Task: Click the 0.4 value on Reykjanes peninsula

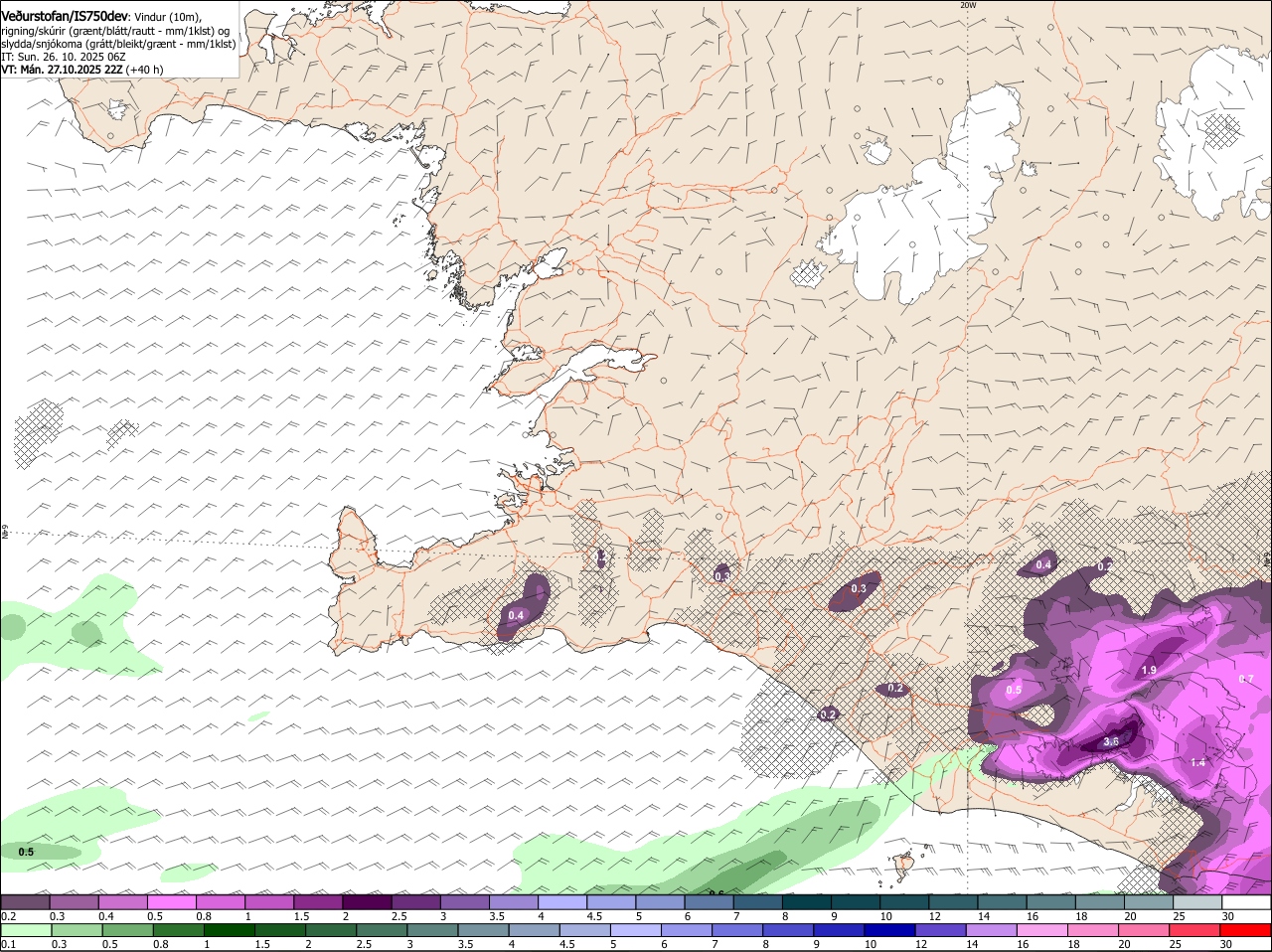Action: [x=516, y=616]
